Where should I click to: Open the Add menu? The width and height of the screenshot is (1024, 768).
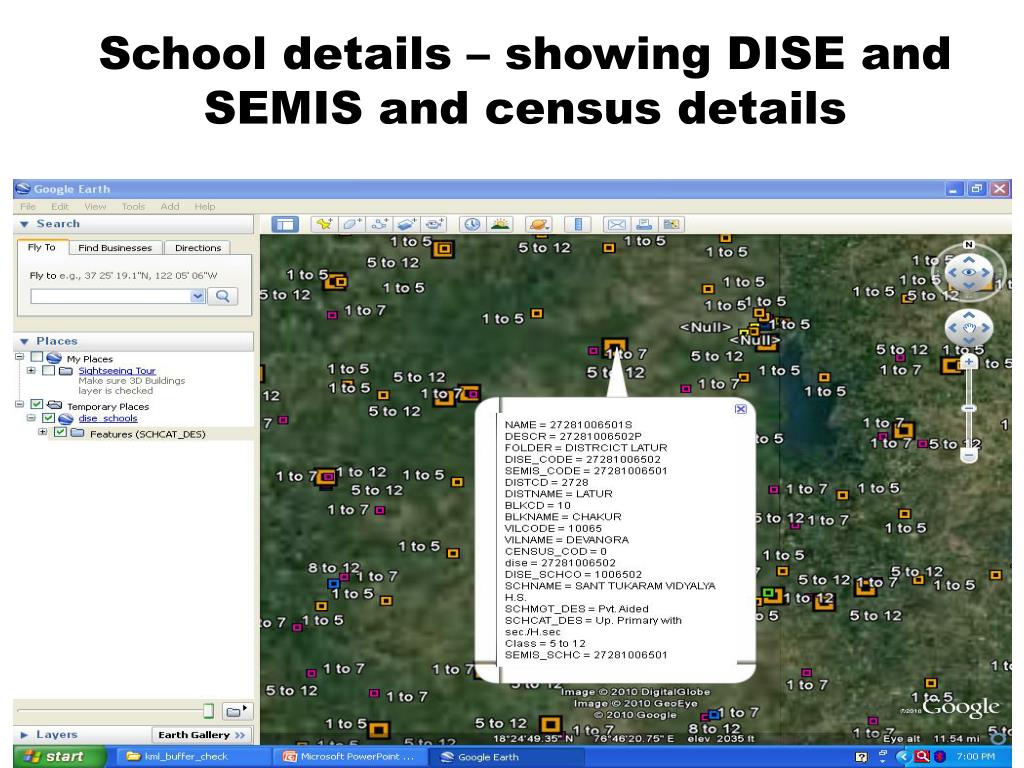pyautogui.click(x=170, y=206)
